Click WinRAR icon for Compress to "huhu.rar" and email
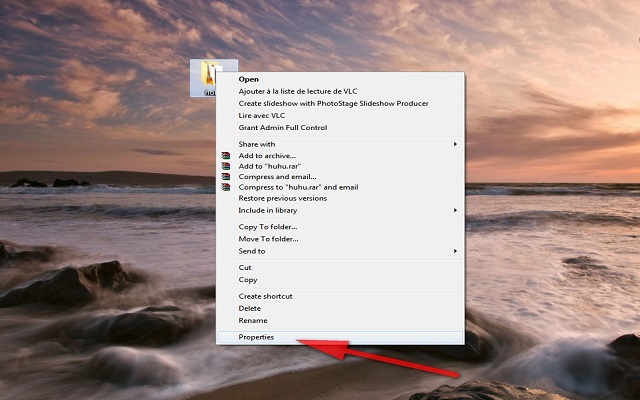 [226, 187]
